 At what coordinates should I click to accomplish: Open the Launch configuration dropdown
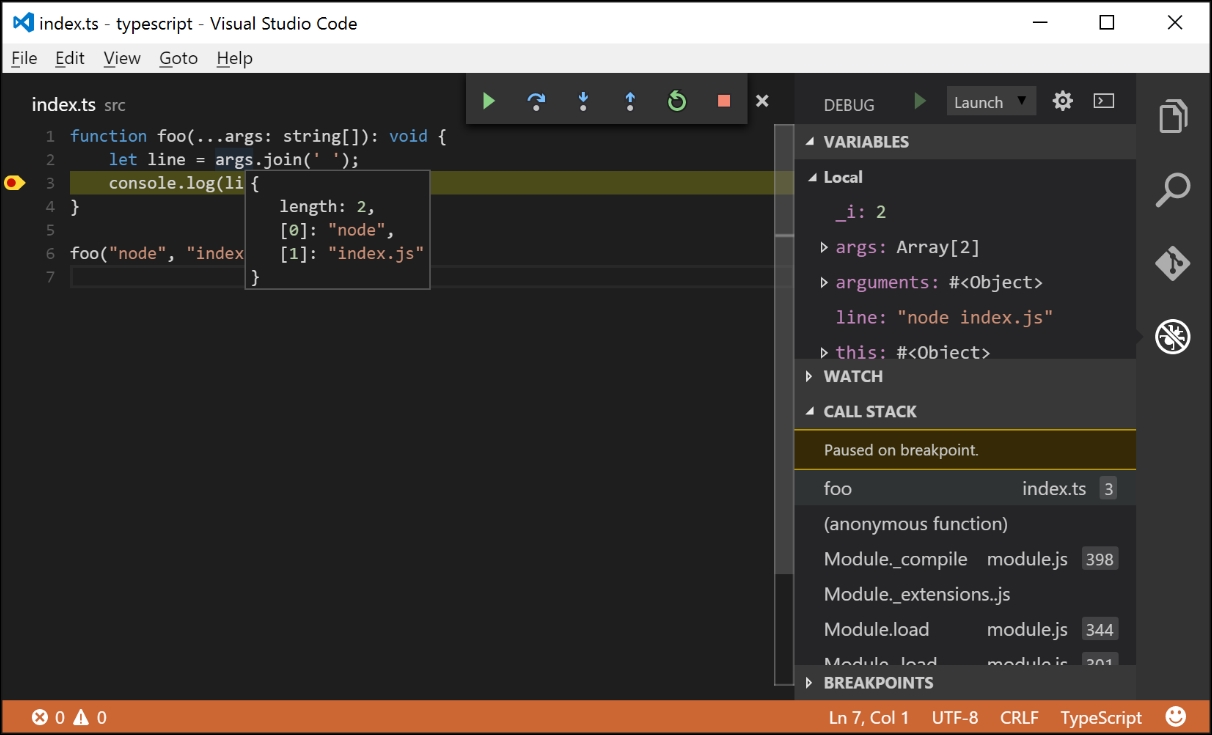click(x=991, y=101)
